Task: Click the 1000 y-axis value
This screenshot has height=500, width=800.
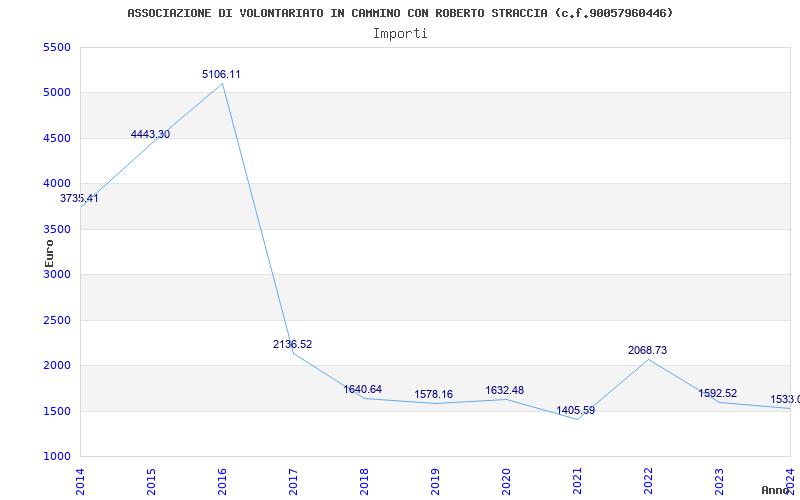Action: [x=57, y=456]
